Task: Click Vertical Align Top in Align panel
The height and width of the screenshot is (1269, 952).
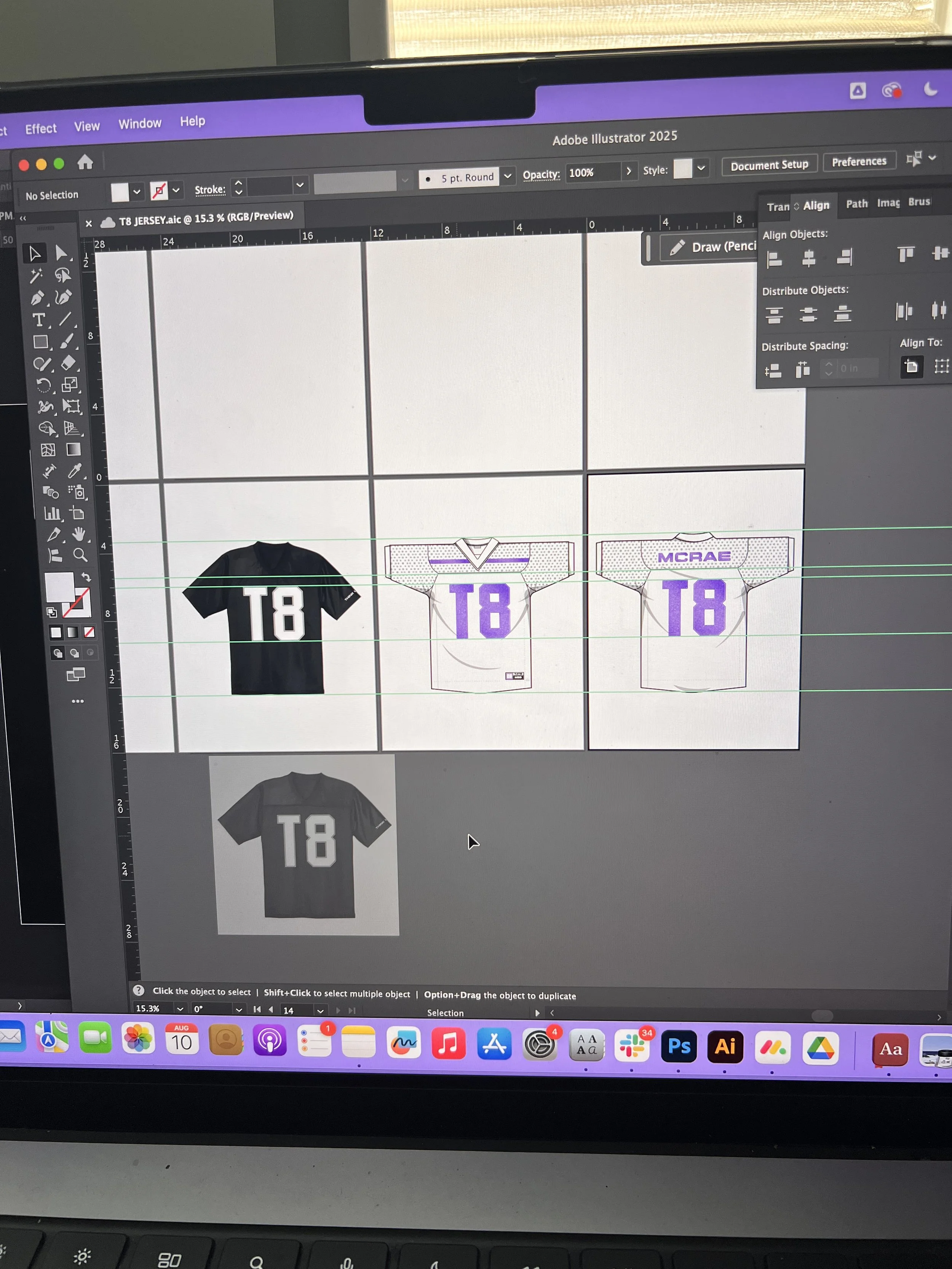Action: pos(906,254)
